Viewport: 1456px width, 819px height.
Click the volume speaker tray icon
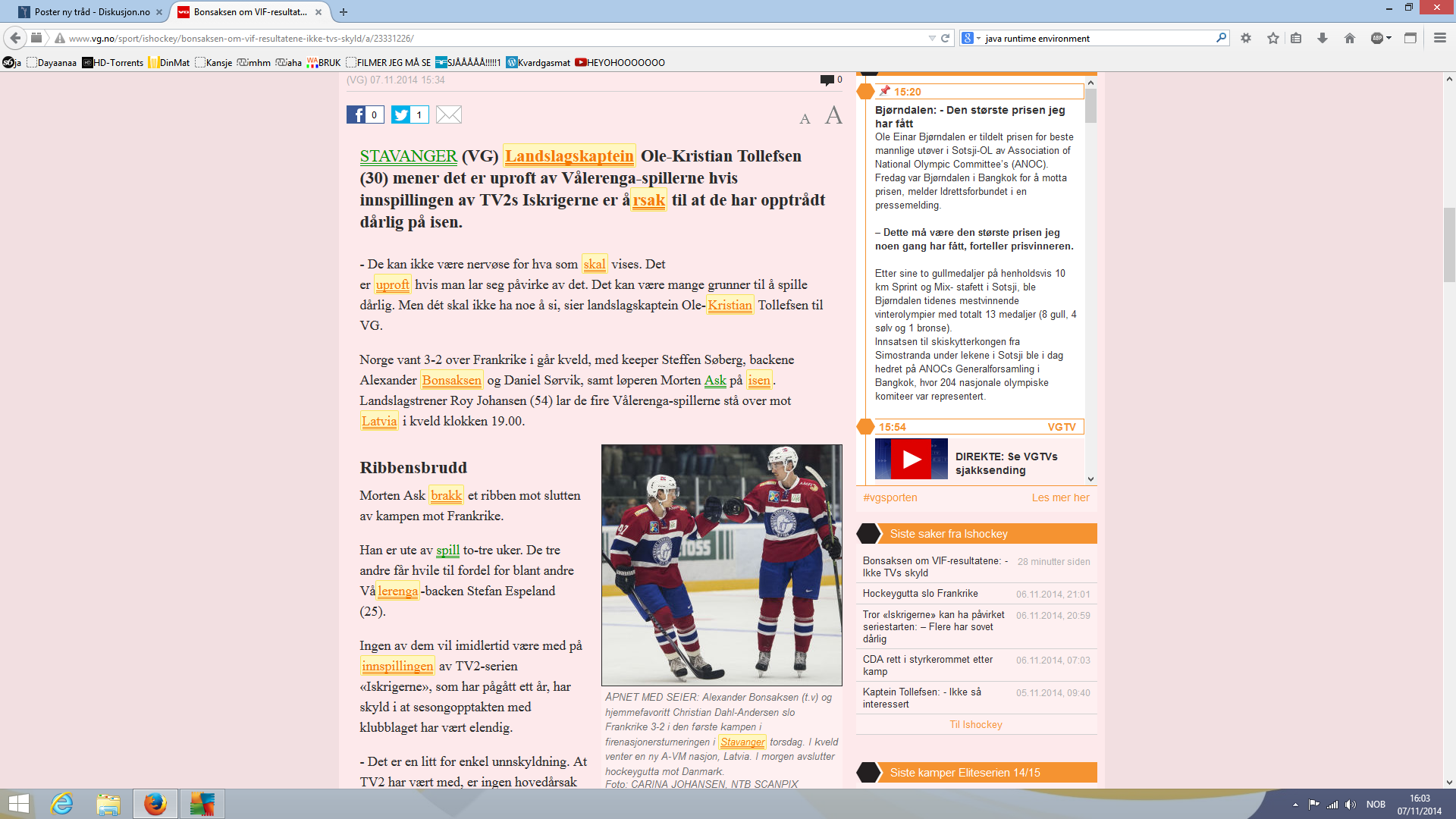[x=1351, y=805]
